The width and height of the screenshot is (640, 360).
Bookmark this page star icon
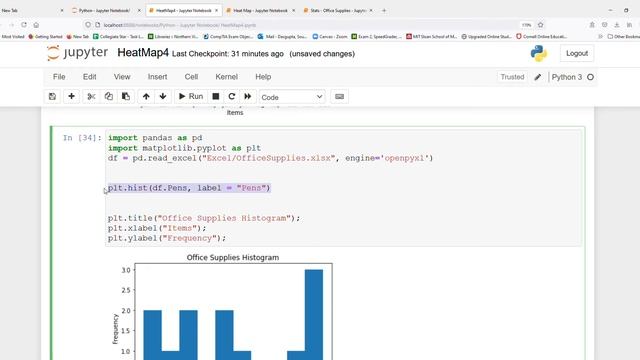(x=541, y=25)
